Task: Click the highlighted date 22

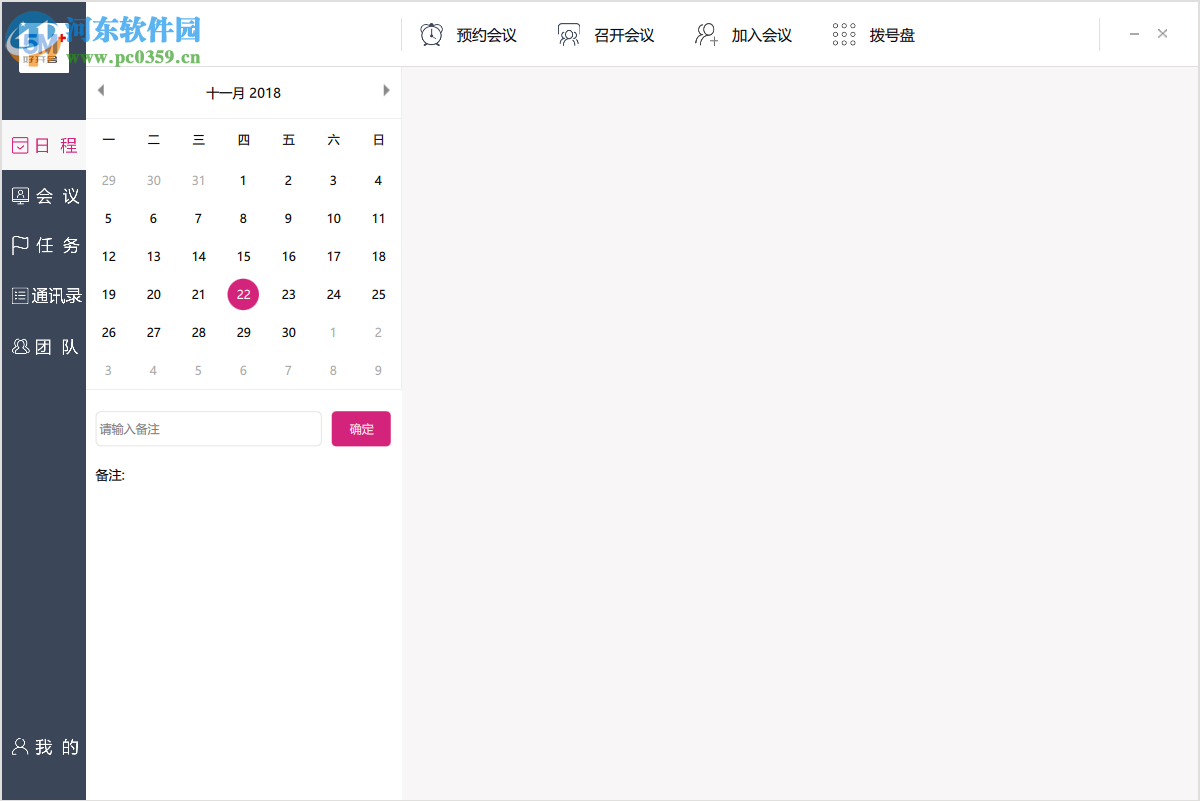Action: pos(243,294)
